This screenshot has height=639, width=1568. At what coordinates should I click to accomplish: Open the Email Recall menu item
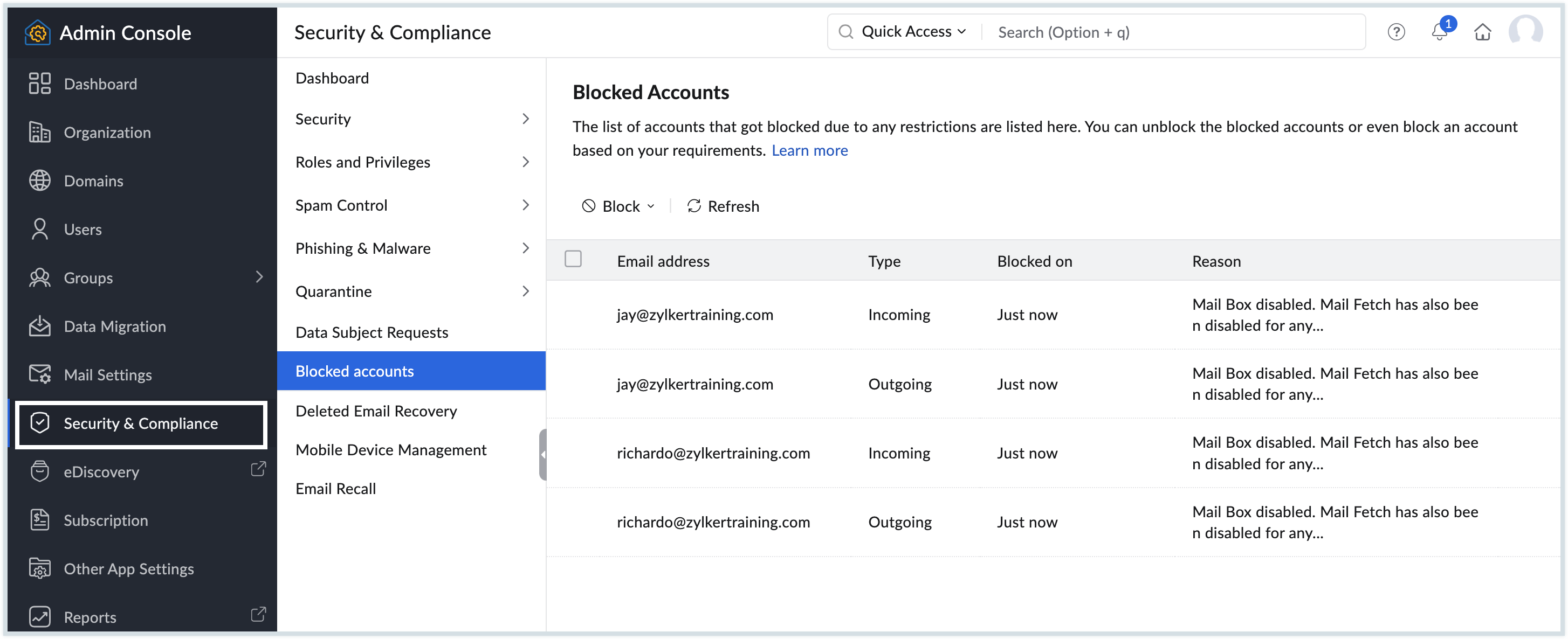click(x=335, y=488)
